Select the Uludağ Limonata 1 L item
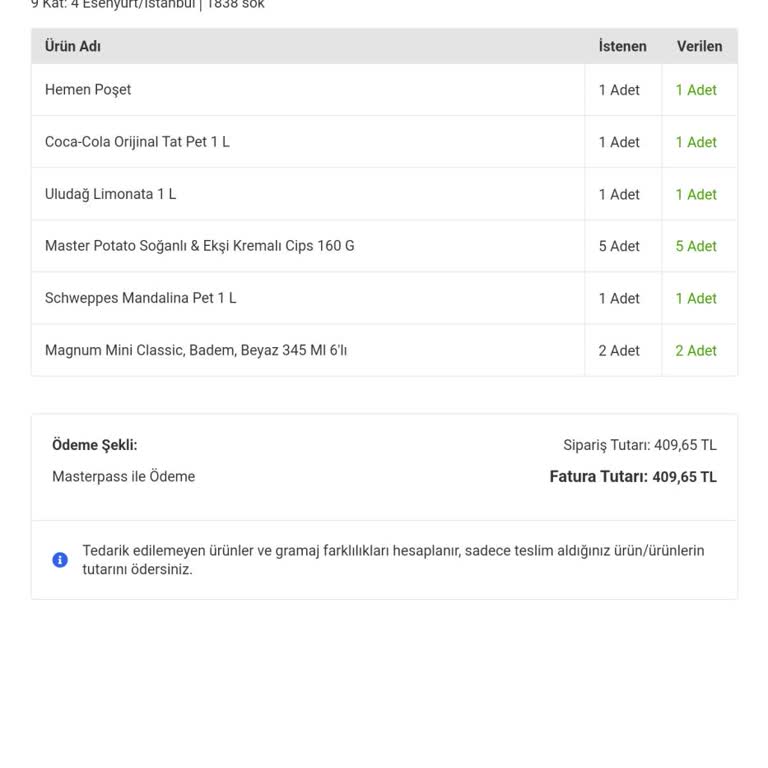The width and height of the screenshot is (768, 768). (110, 194)
